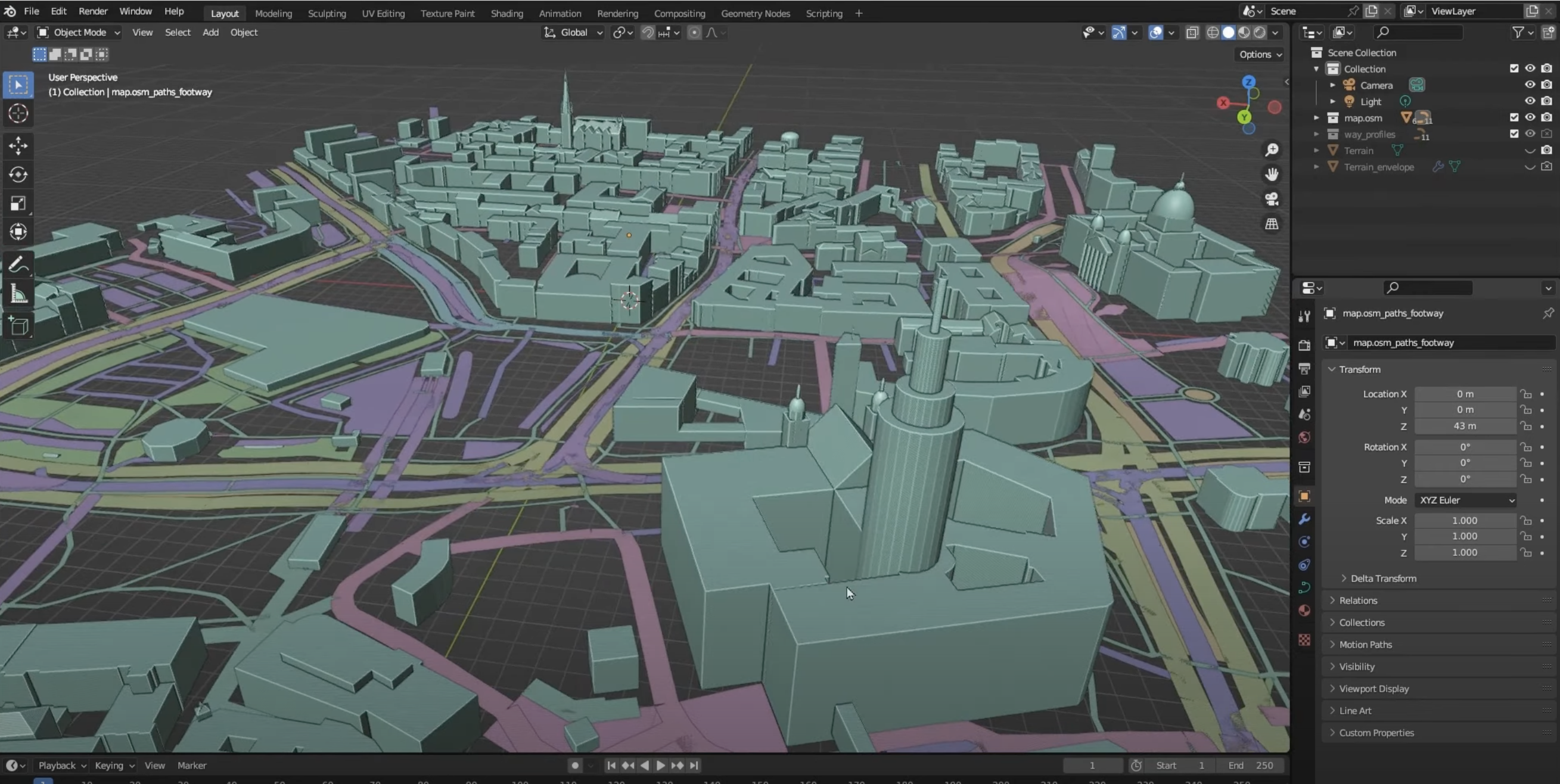Select the Measure tool
Image resolution: width=1560 pixels, height=784 pixels.
(x=18, y=294)
